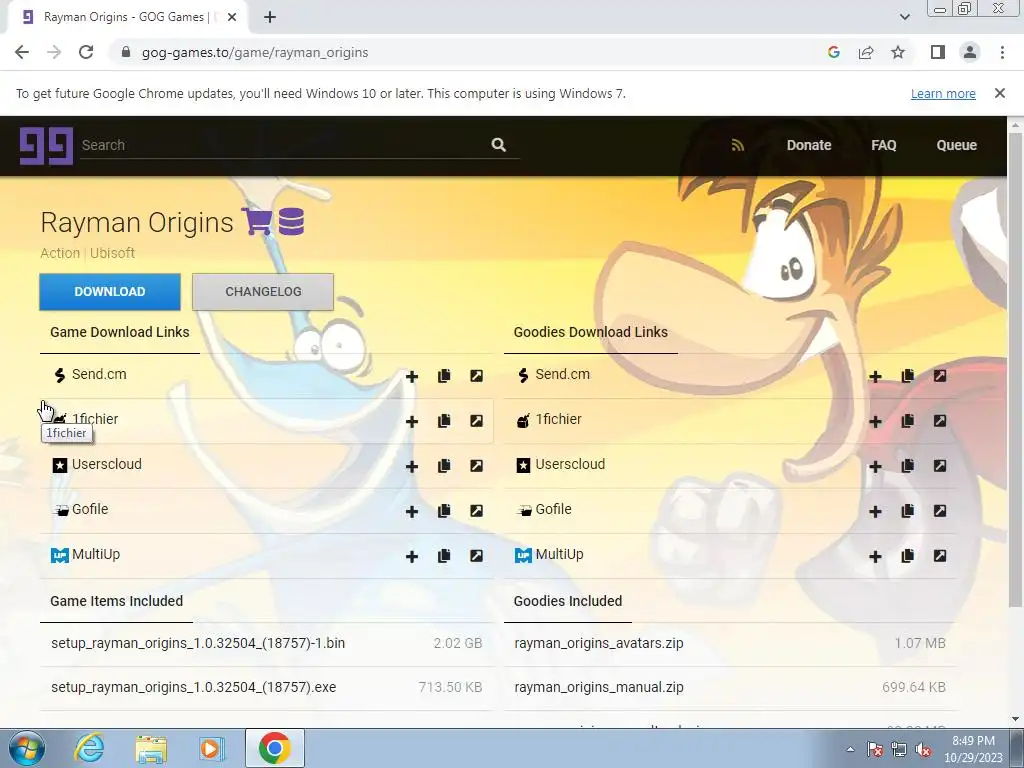The height and width of the screenshot is (768, 1024).
Task: Expand goodies Send.cm links with plus icon
Action: [x=875, y=377]
